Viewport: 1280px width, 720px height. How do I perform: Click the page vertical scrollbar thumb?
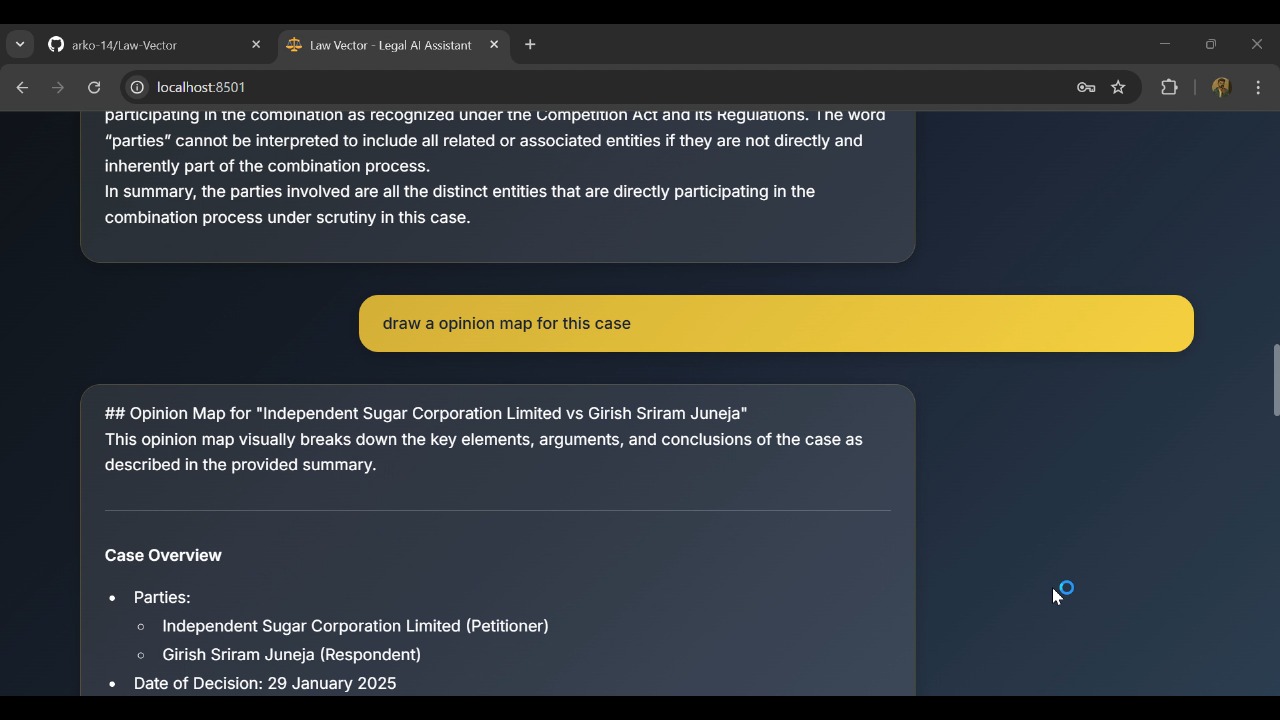pyautogui.click(x=1275, y=380)
